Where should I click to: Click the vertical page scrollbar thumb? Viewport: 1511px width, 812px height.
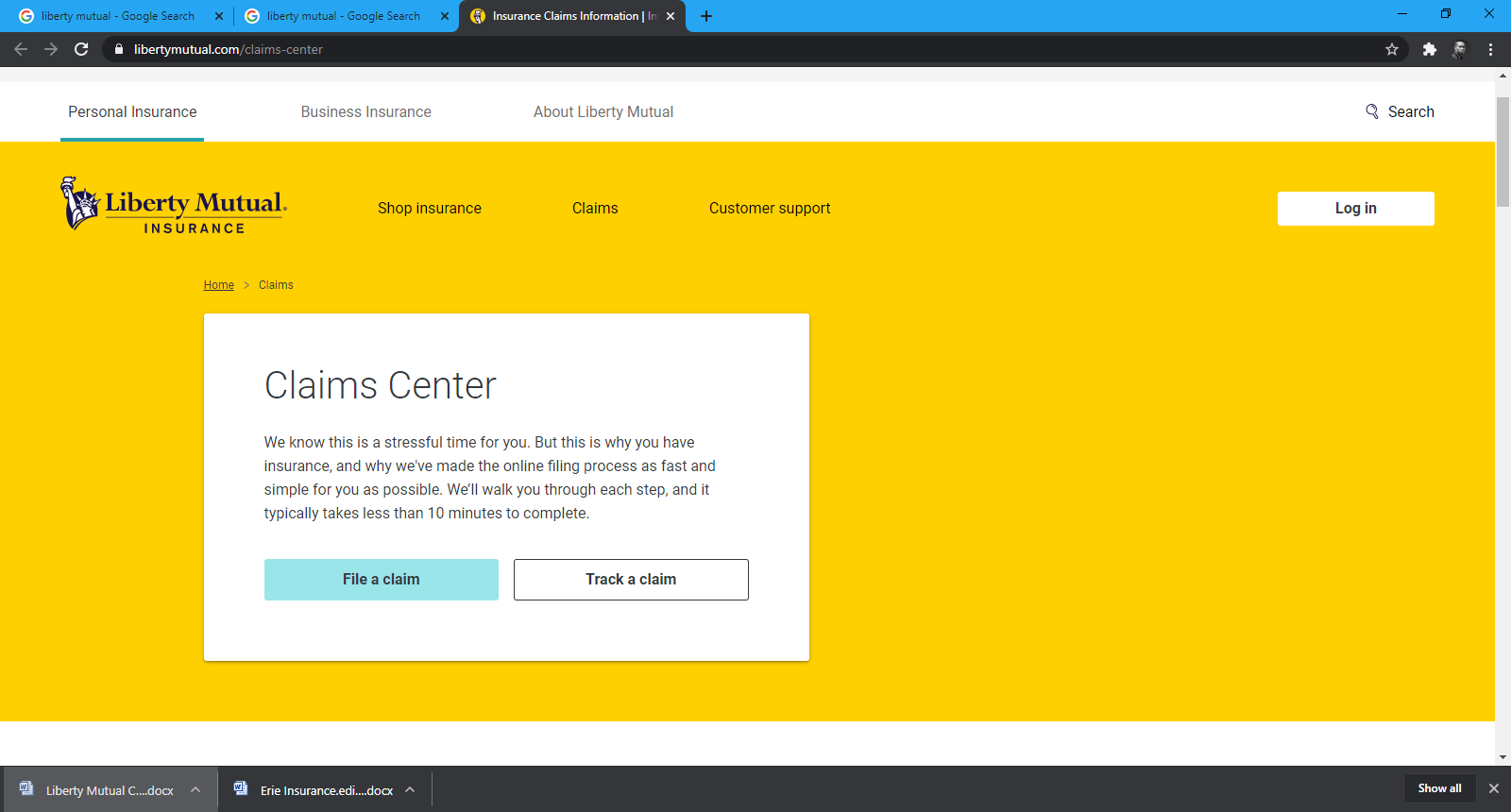tap(1503, 151)
